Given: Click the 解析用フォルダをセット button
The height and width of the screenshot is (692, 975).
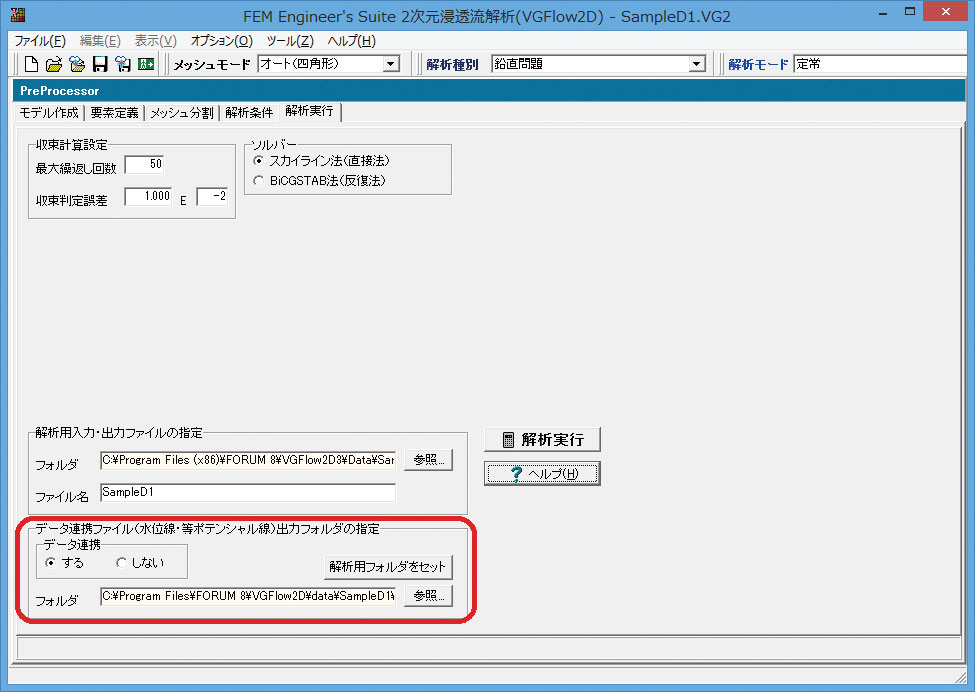Looking at the screenshot, I should [388, 566].
